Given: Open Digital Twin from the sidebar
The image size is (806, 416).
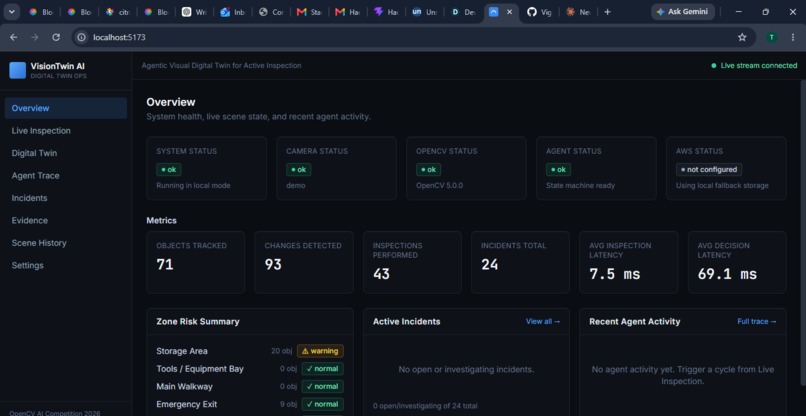Looking at the screenshot, I should pos(66,153).
